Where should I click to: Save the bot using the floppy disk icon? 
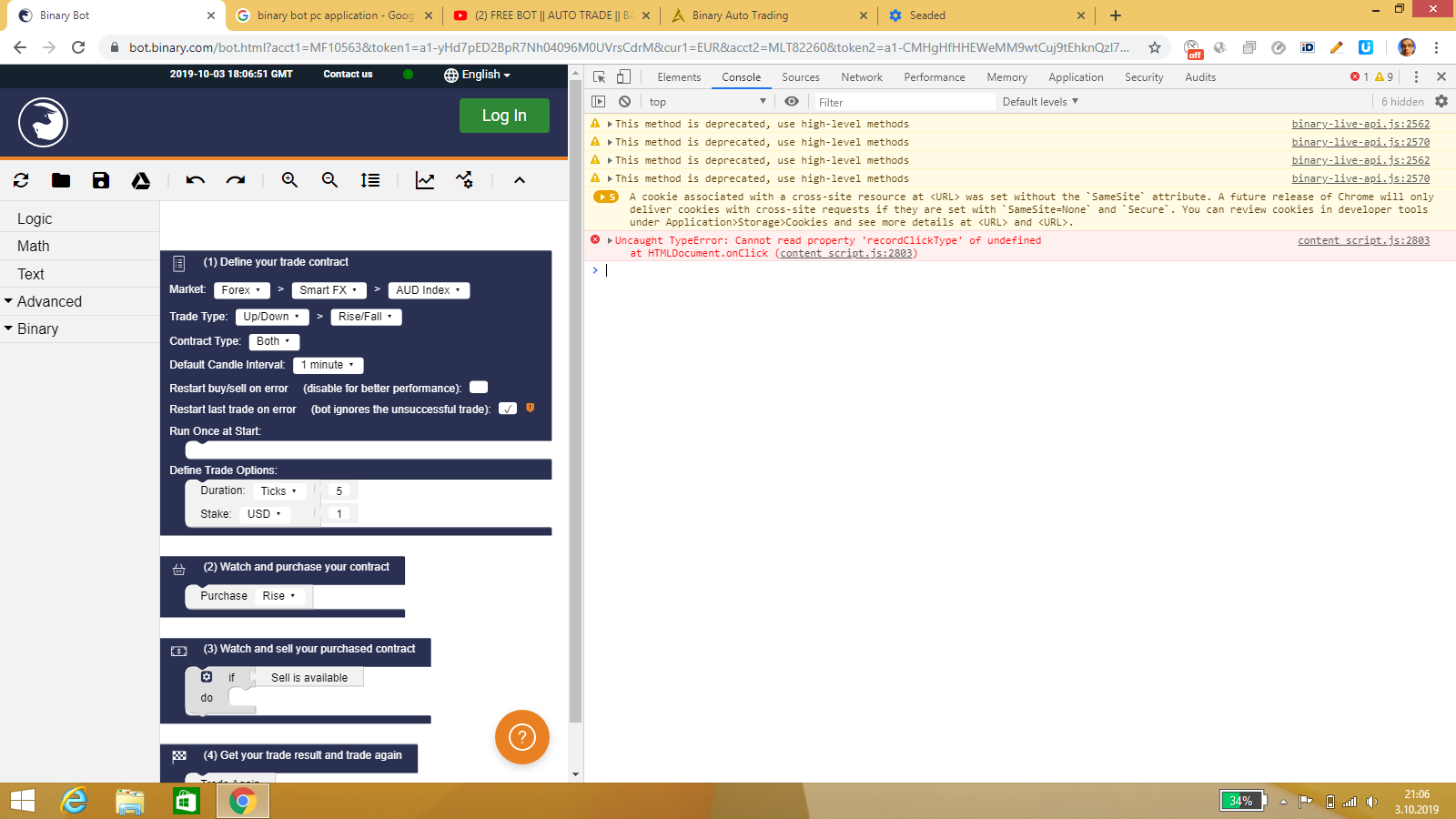pyautogui.click(x=101, y=180)
